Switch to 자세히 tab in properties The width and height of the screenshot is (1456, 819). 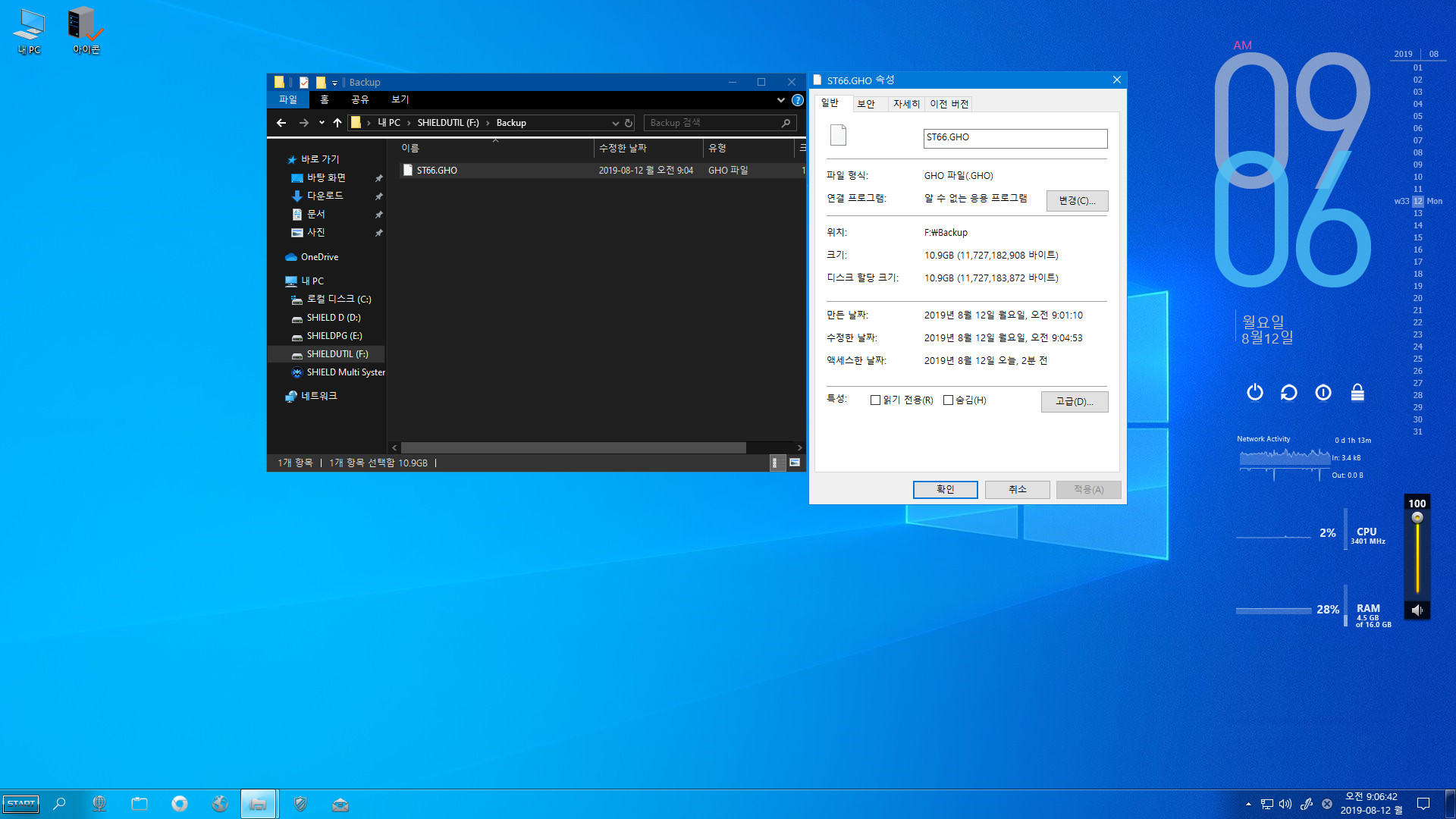(906, 104)
